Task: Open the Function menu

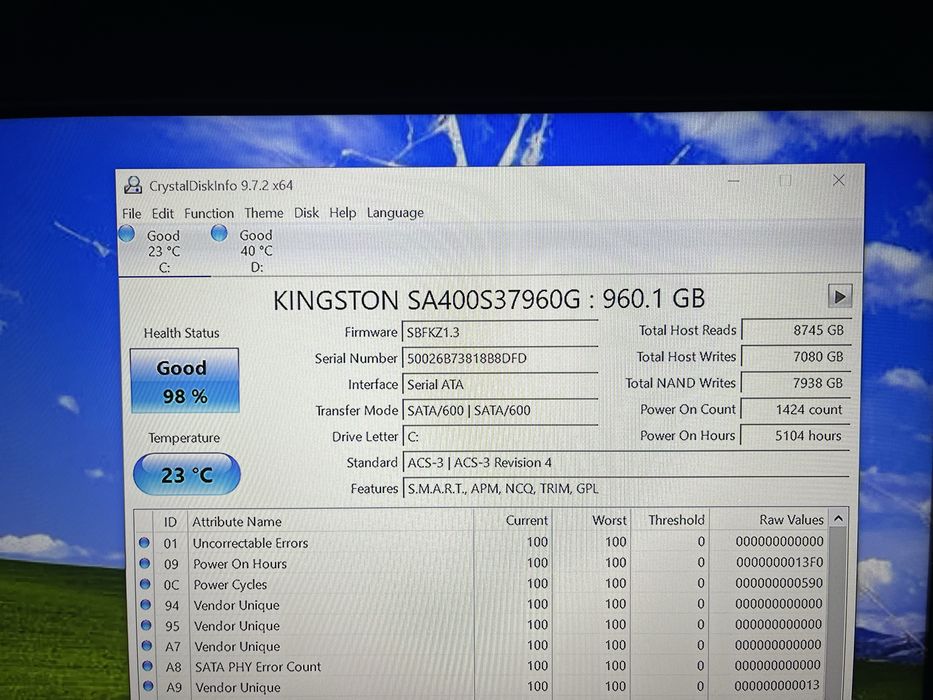Action: pyautogui.click(x=209, y=213)
